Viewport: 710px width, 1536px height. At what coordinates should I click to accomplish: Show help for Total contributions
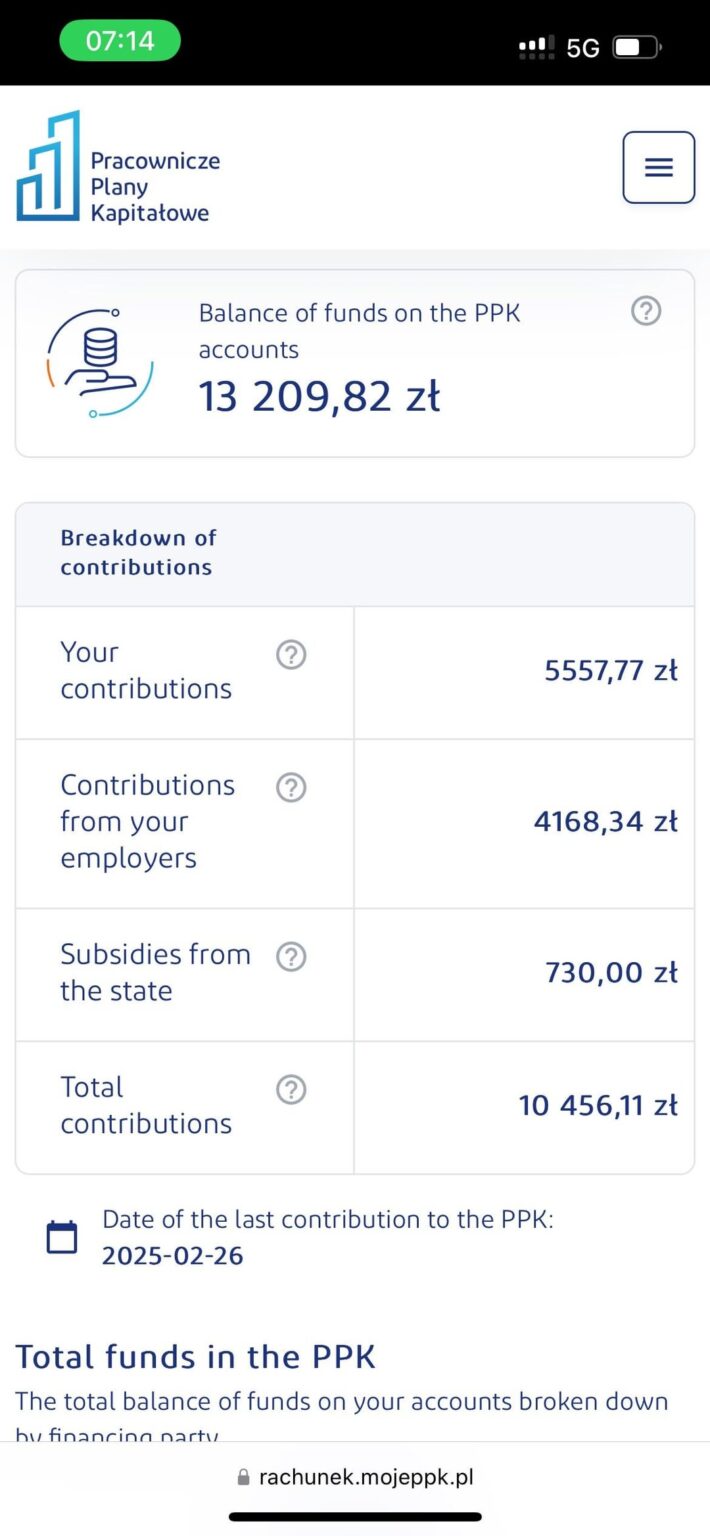pyautogui.click(x=291, y=1090)
